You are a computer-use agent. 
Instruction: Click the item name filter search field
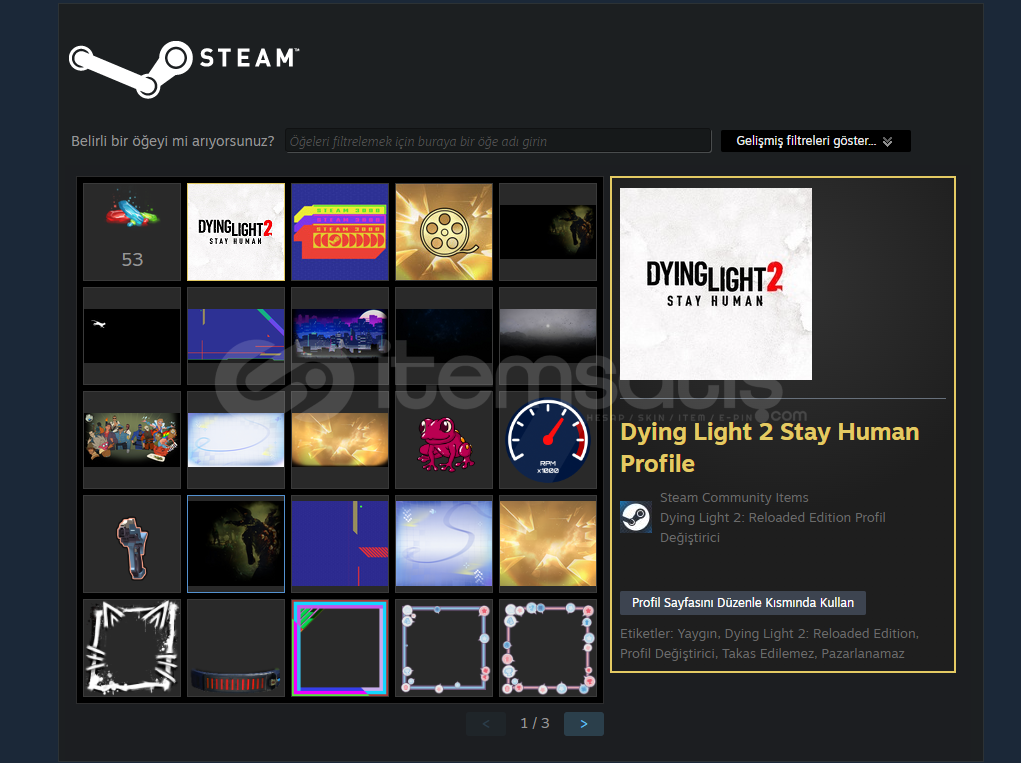point(497,141)
